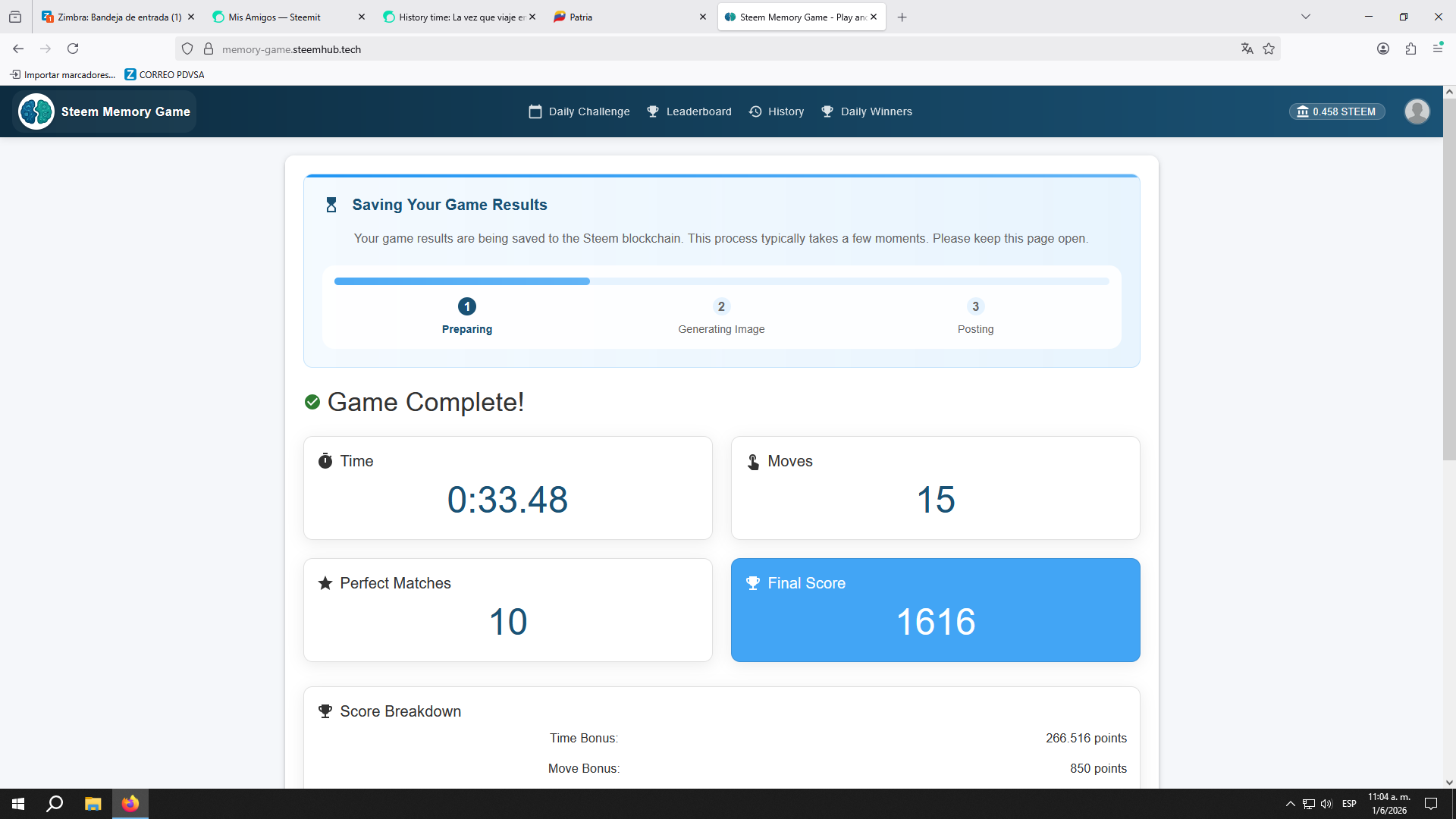The height and width of the screenshot is (819, 1456).
Task: Show hidden system tray icons
Action: (1290, 804)
